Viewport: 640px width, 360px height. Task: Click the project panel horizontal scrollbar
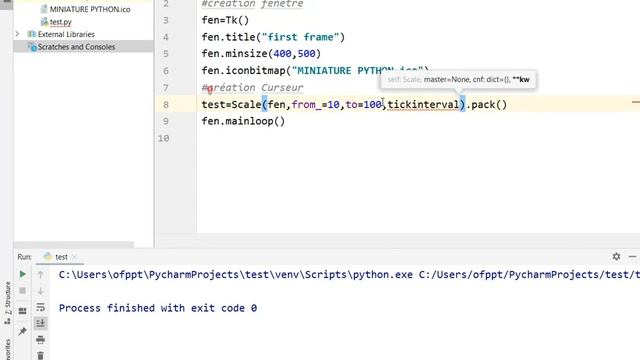point(74,244)
